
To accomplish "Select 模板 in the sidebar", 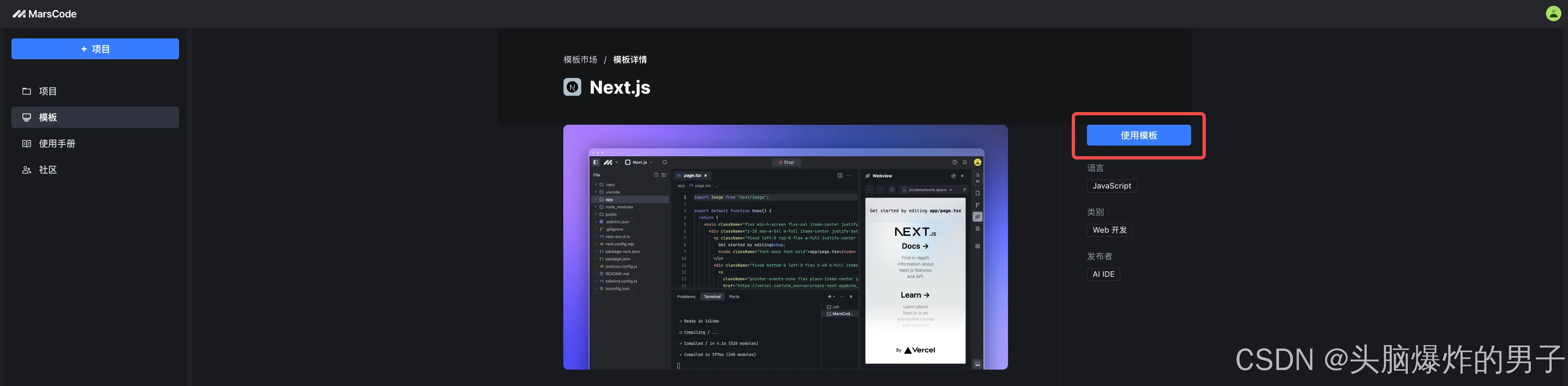I will 95,117.
